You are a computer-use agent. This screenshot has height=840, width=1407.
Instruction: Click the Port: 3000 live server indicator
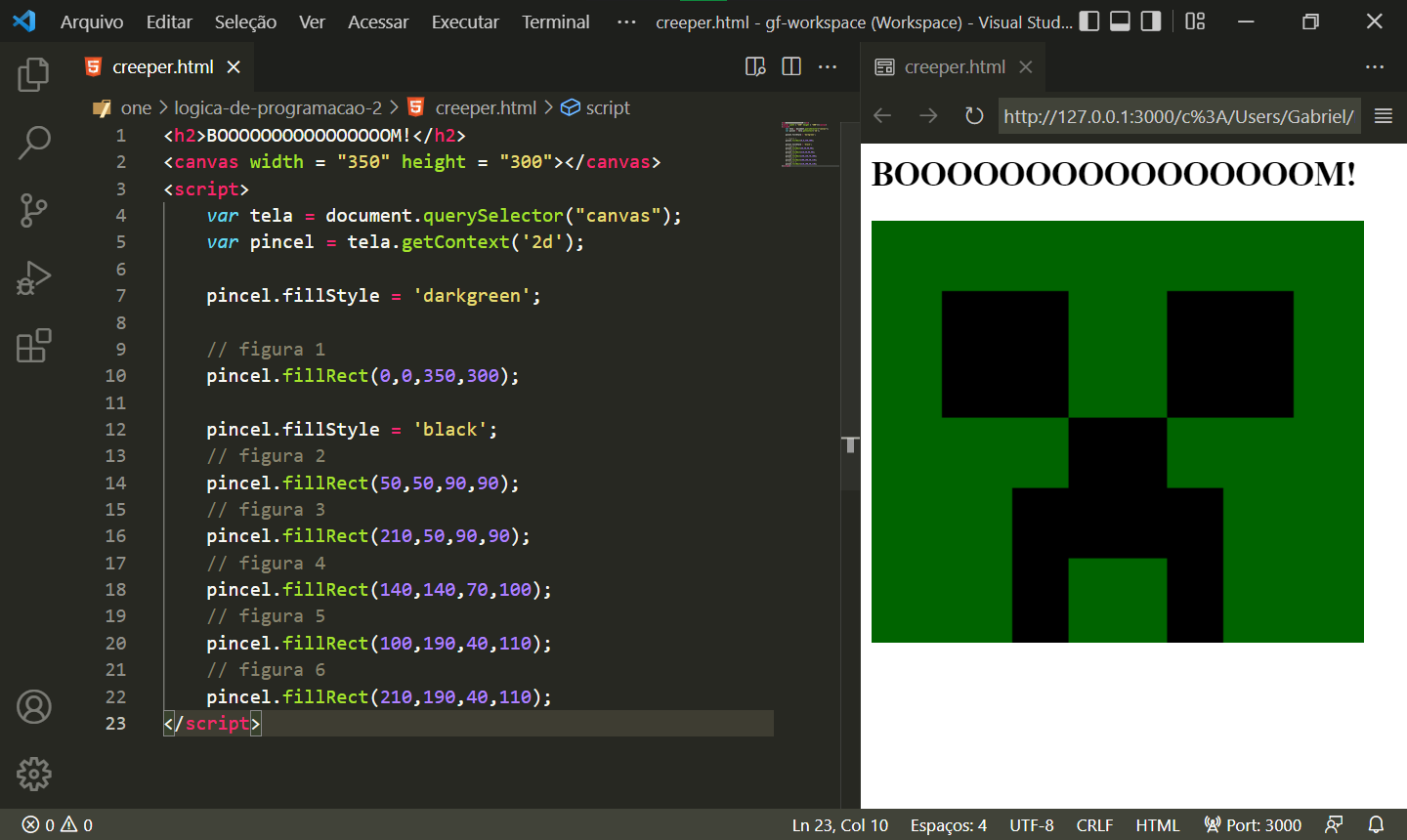(x=1253, y=824)
